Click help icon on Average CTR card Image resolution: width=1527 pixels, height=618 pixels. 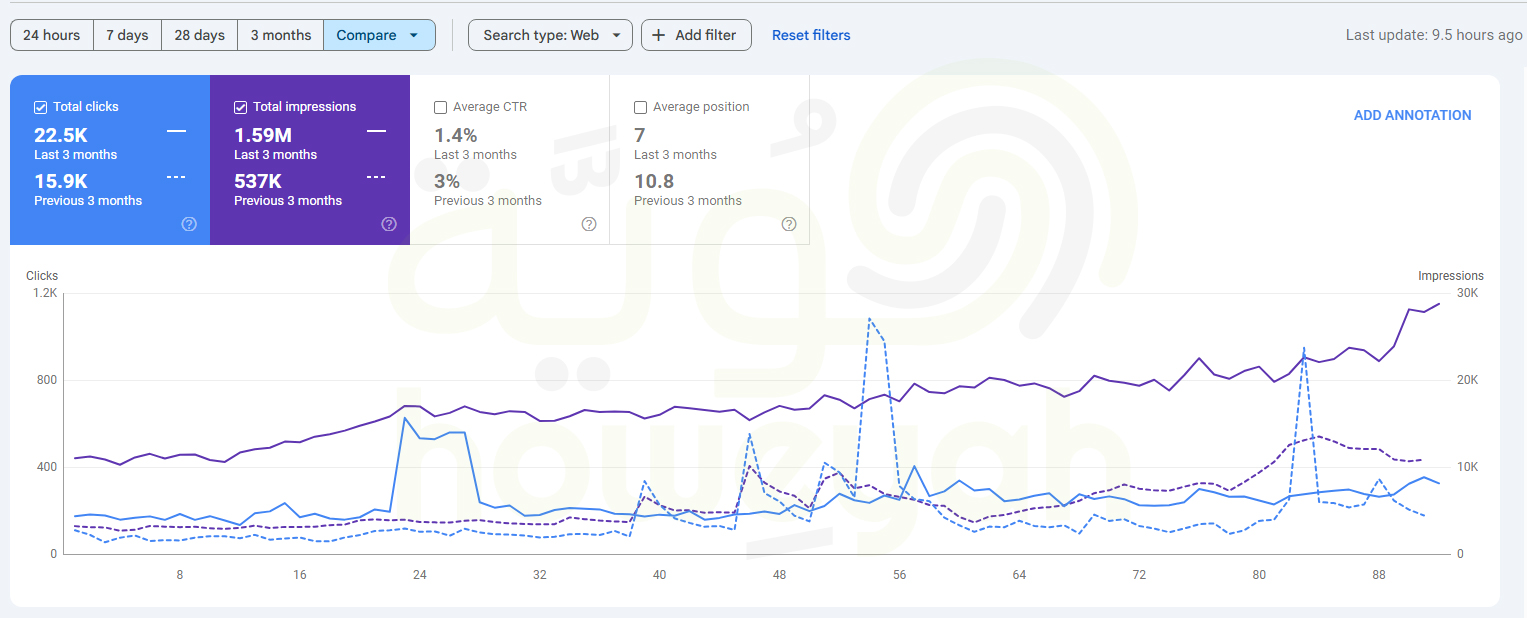589,224
